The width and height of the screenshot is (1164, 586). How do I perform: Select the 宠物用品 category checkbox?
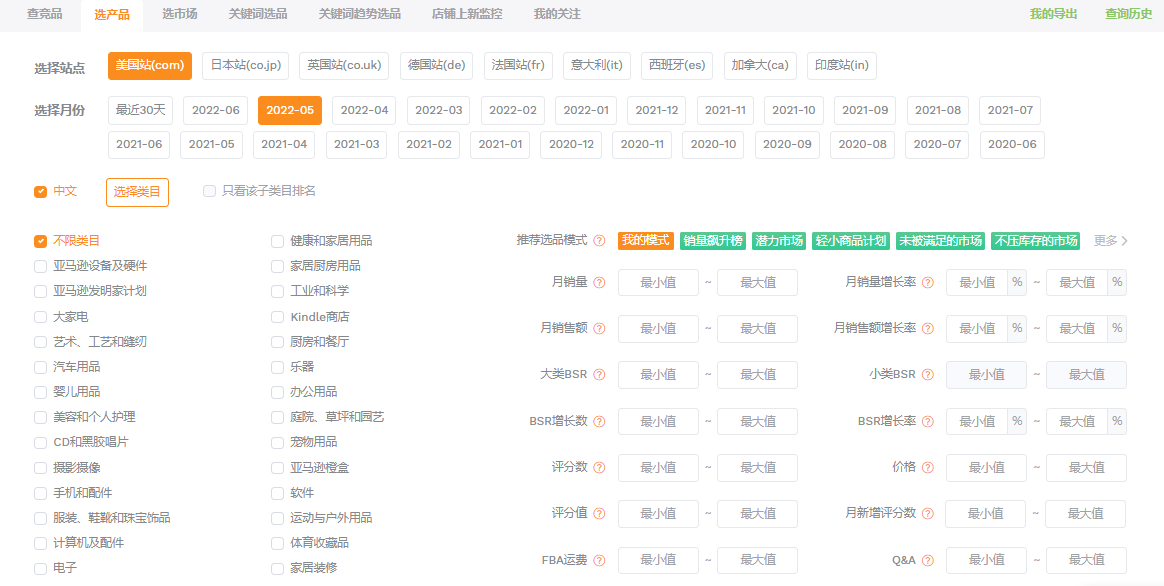[x=277, y=442]
